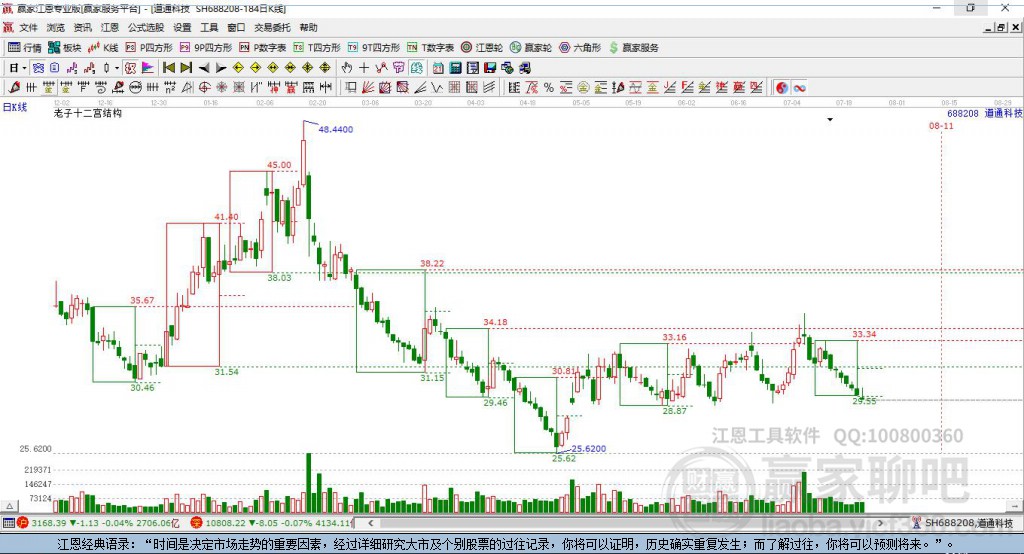Expand the 日 period dropdown arrow
1024x554 pixels.
click(x=24, y=68)
